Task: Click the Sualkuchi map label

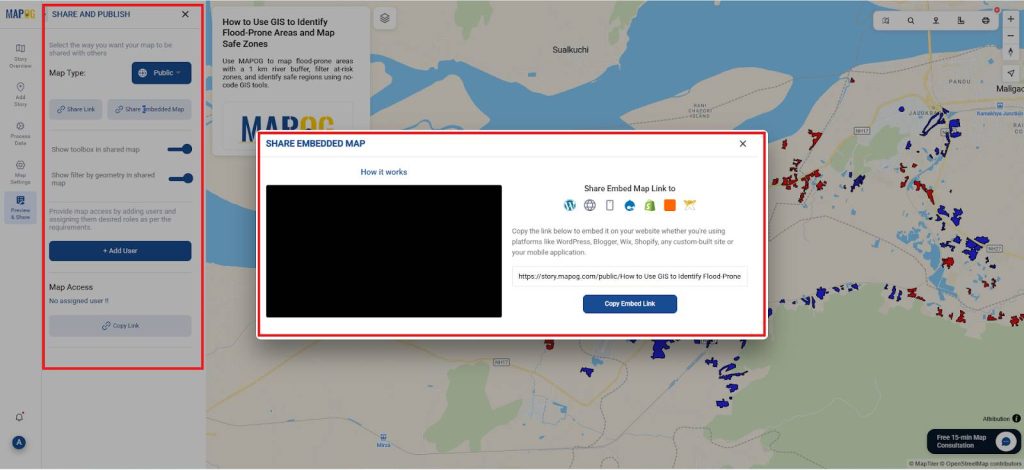Action: [570, 50]
